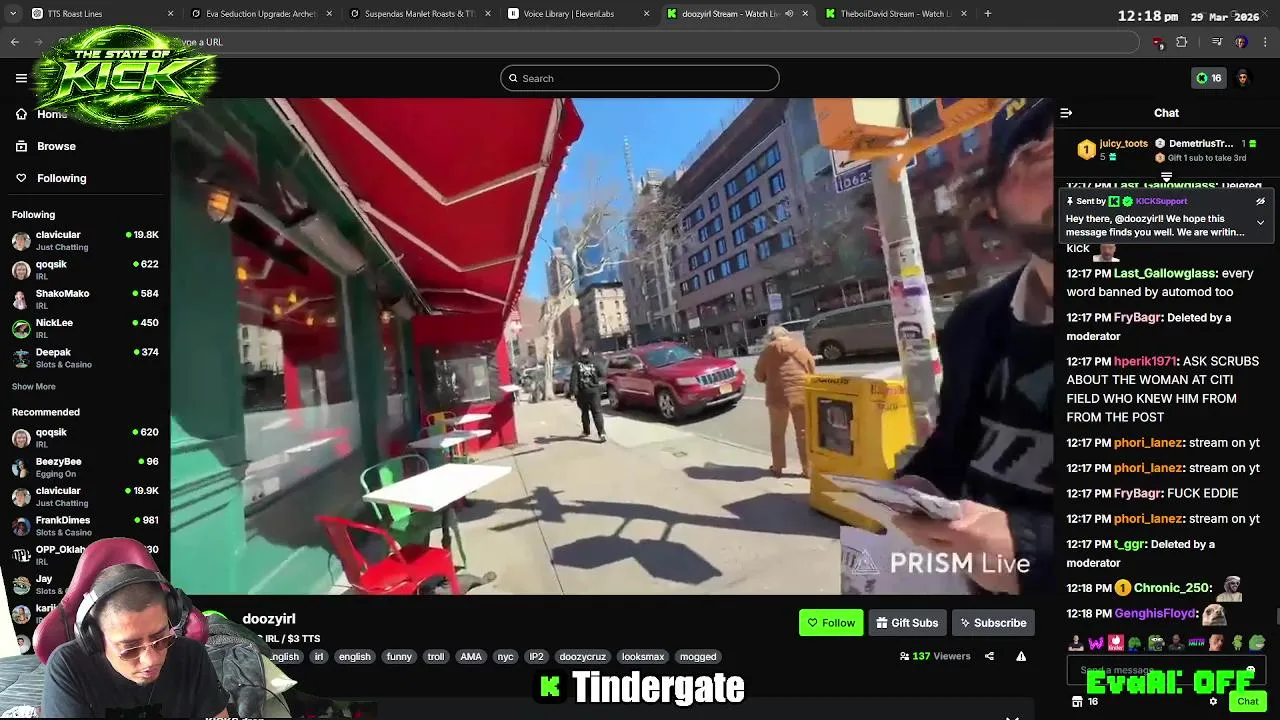1280x720 pixels.
Task: Click the IP2 tag
Action: click(x=536, y=656)
